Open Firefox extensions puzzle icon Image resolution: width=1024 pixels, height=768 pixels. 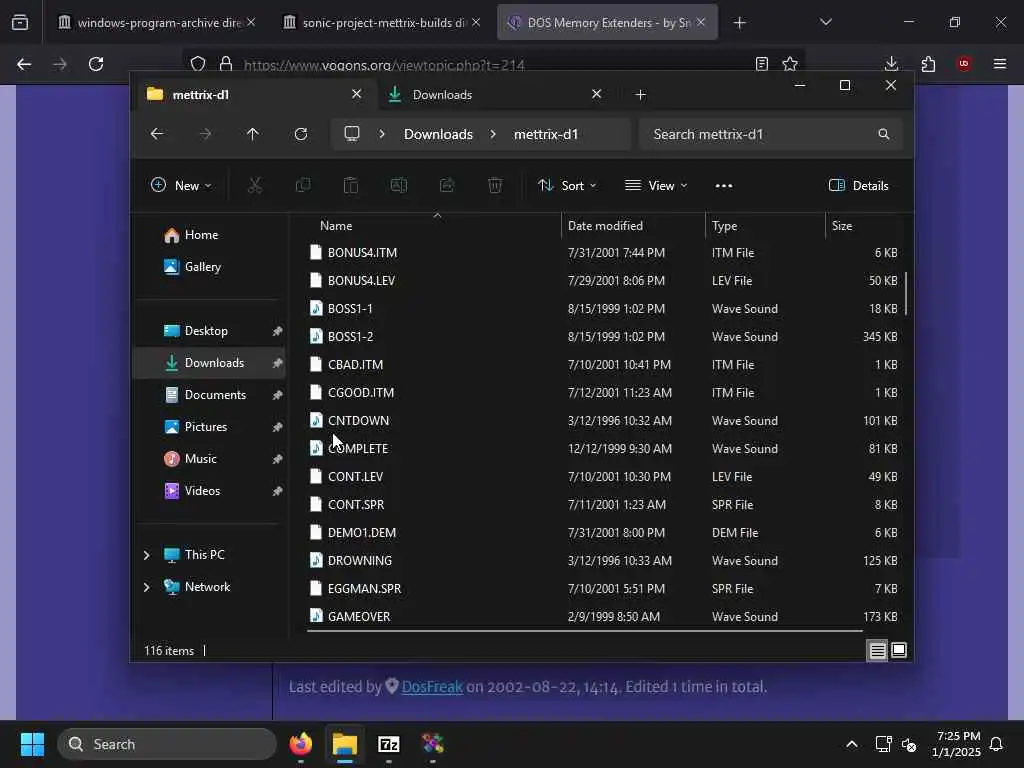(928, 64)
